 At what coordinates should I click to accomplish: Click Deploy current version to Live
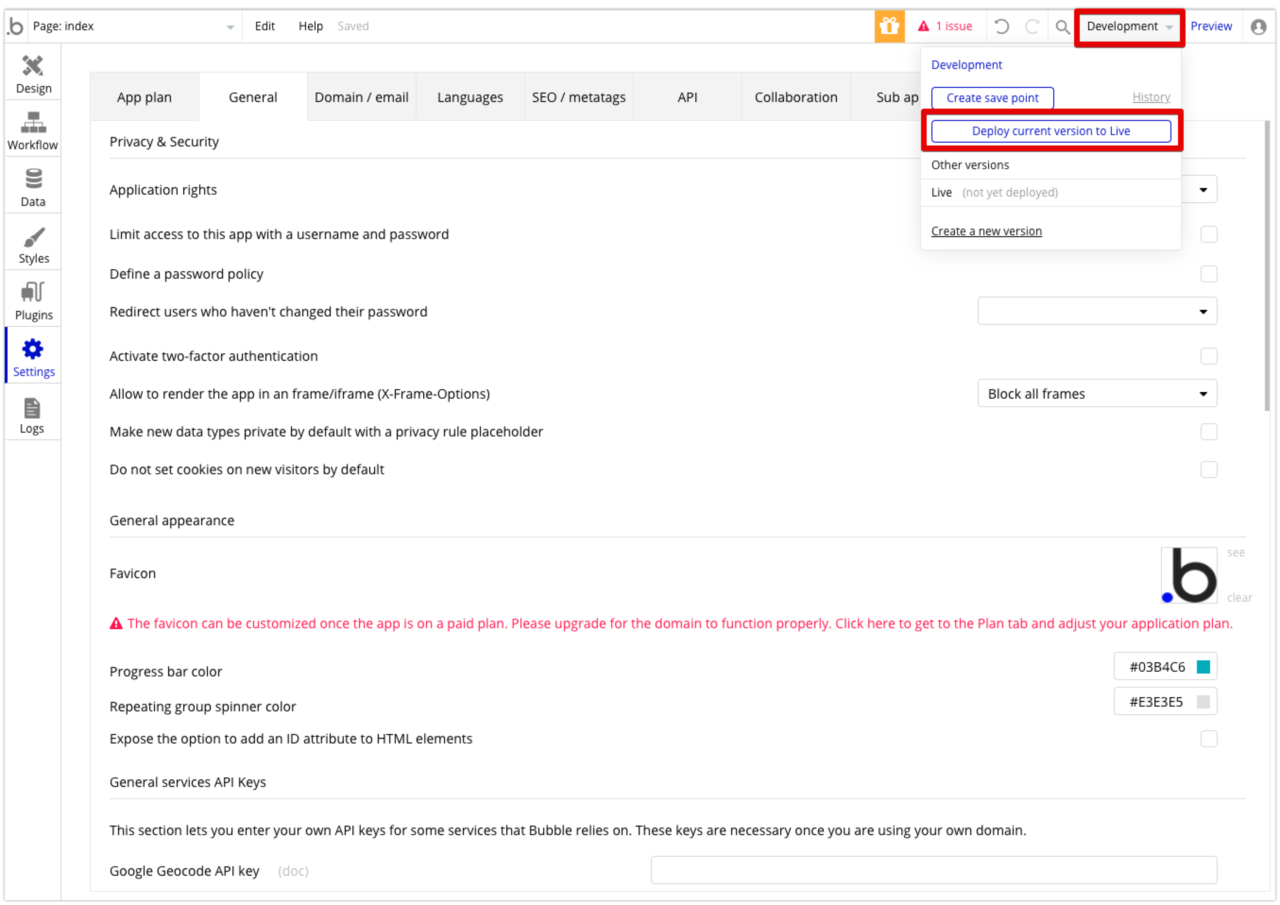(1051, 131)
